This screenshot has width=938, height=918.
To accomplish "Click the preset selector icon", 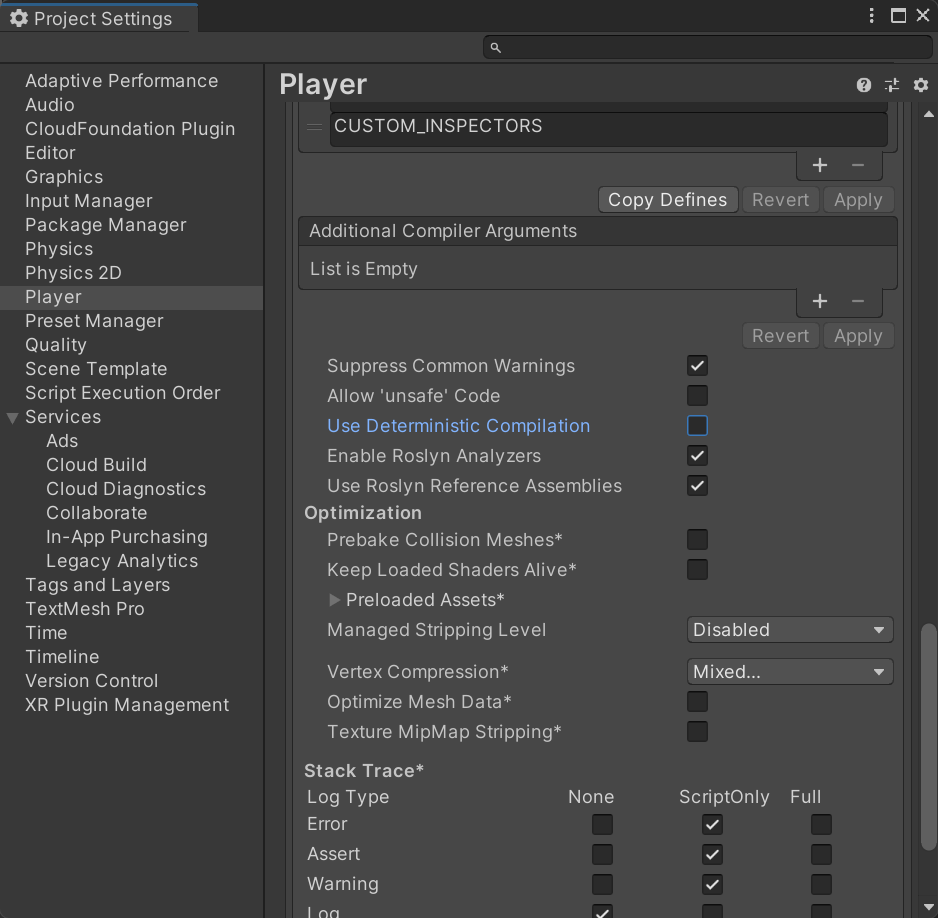I will [x=892, y=85].
